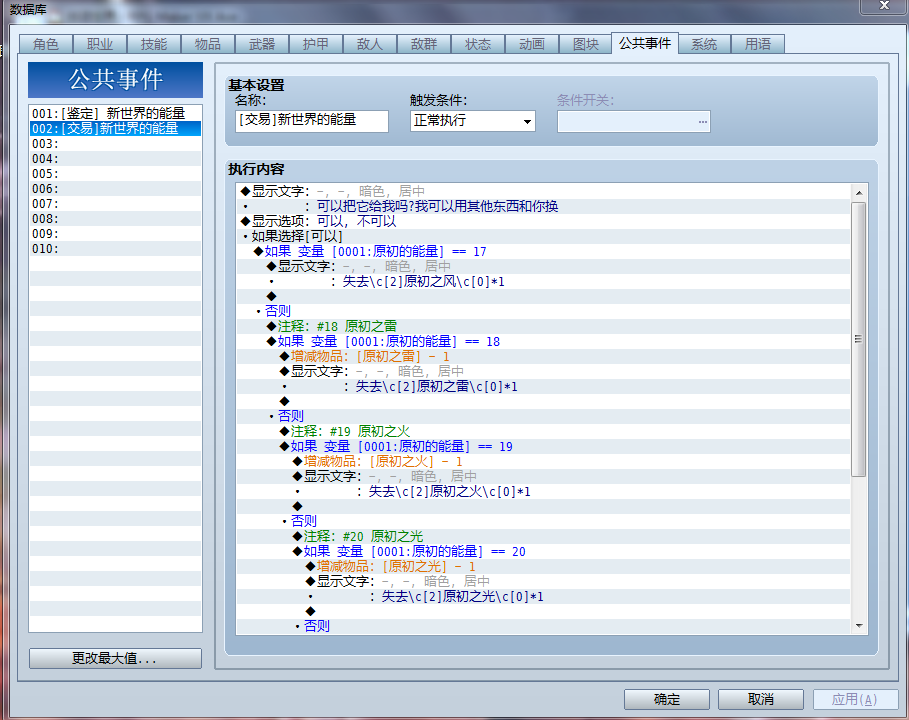Select 增减物品: [原初之光] - 1

click(543, 566)
